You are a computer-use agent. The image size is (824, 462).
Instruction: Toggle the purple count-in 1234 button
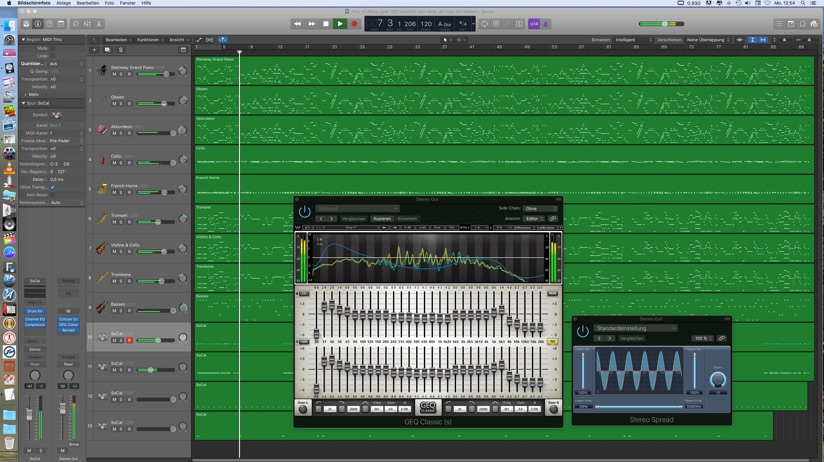534,24
